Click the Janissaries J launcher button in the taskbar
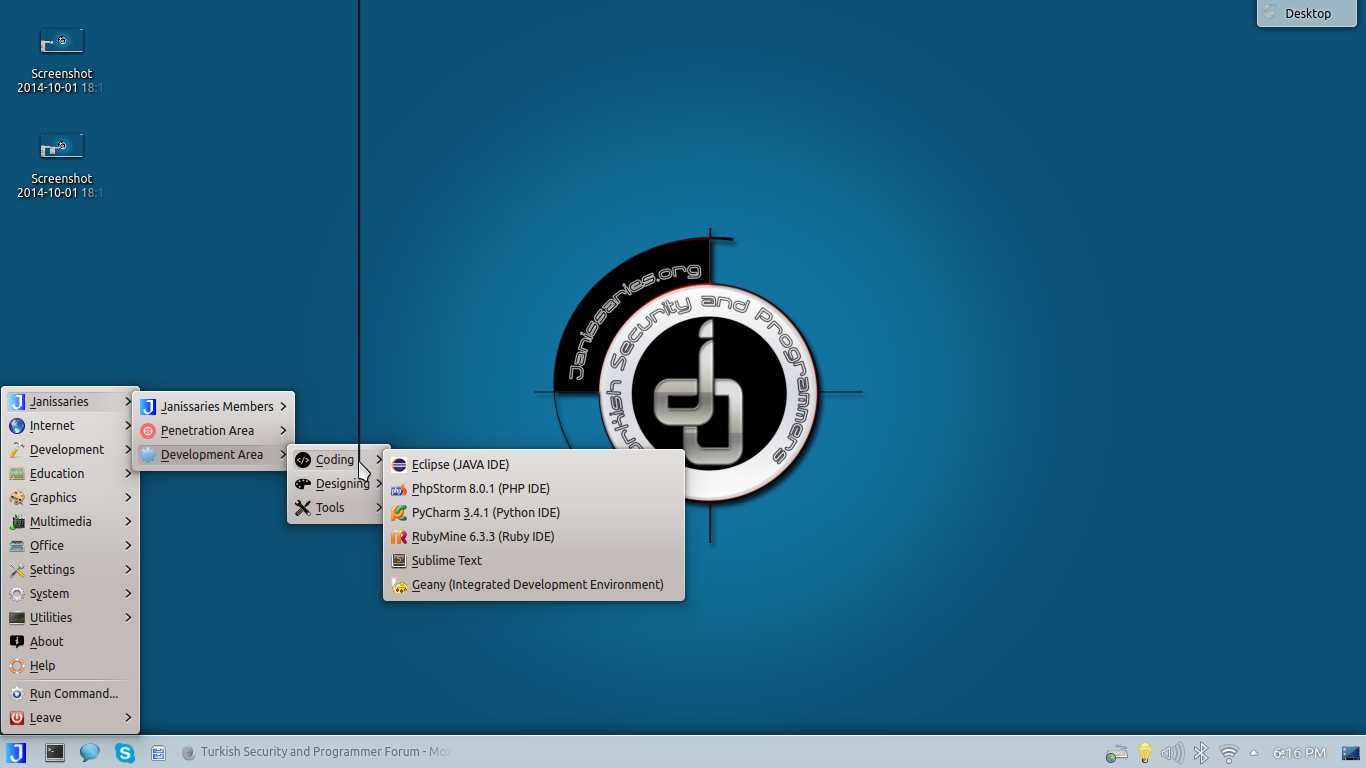The height and width of the screenshot is (768, 1366). pos(16,753)
